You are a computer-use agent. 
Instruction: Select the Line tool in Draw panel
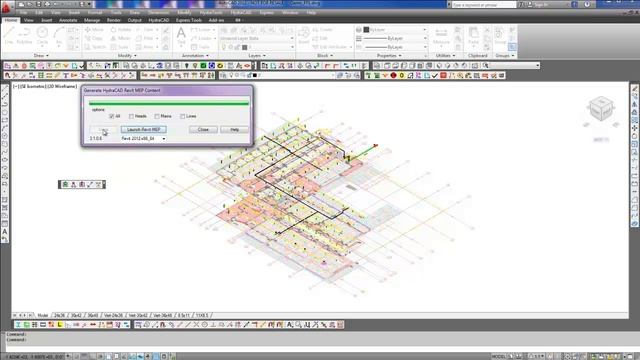tap(9, 36)
